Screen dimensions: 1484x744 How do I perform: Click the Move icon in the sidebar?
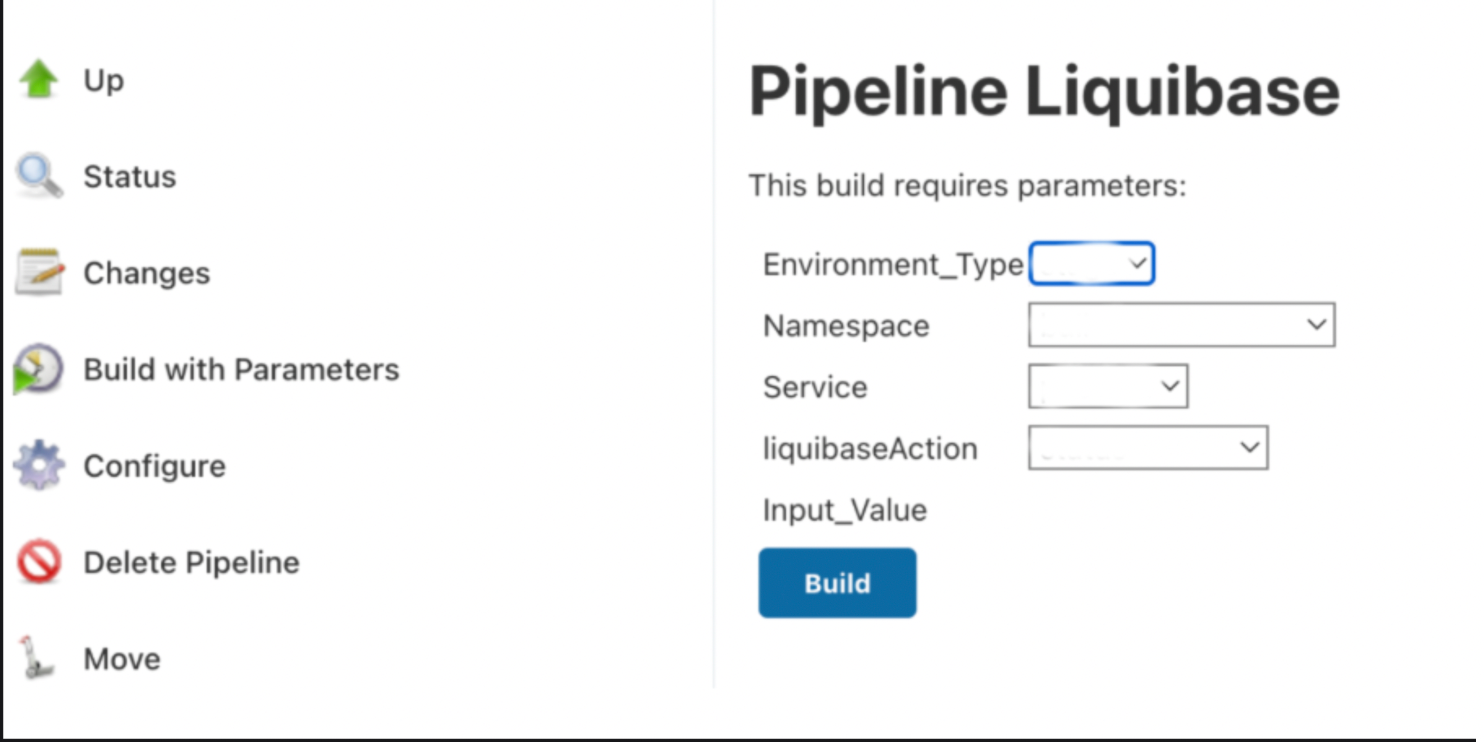click(x=37, y=658)
